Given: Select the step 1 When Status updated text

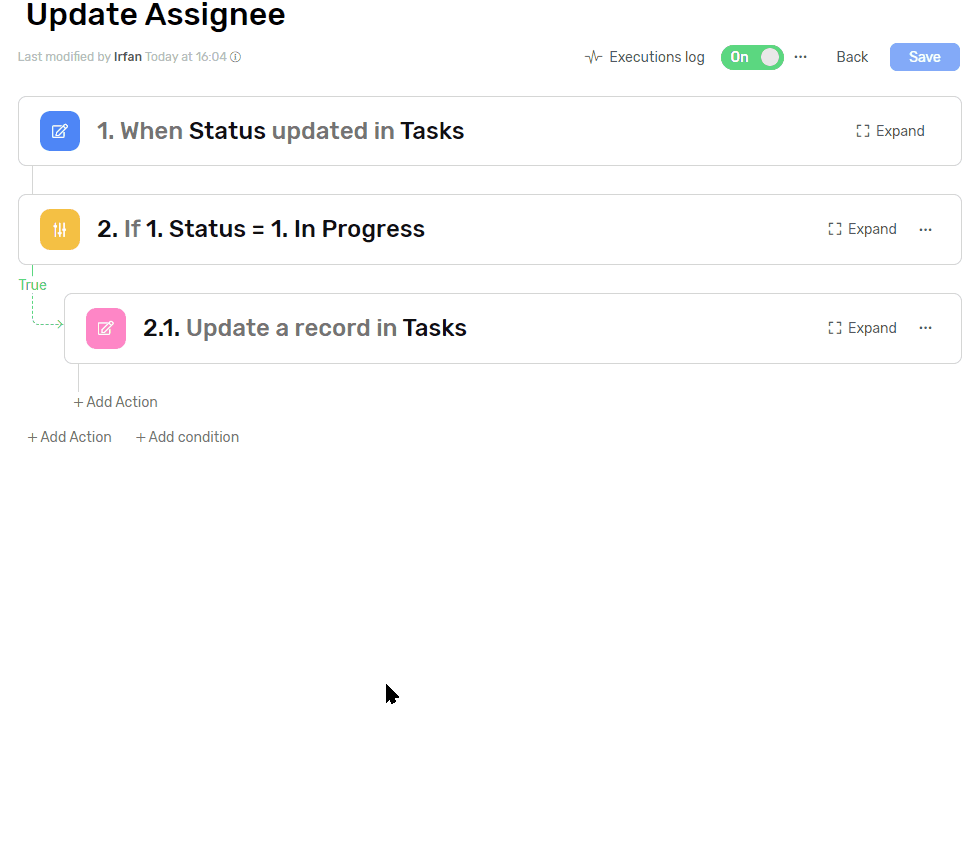Looking at the screenshot, I should click(x=280, y=131).
